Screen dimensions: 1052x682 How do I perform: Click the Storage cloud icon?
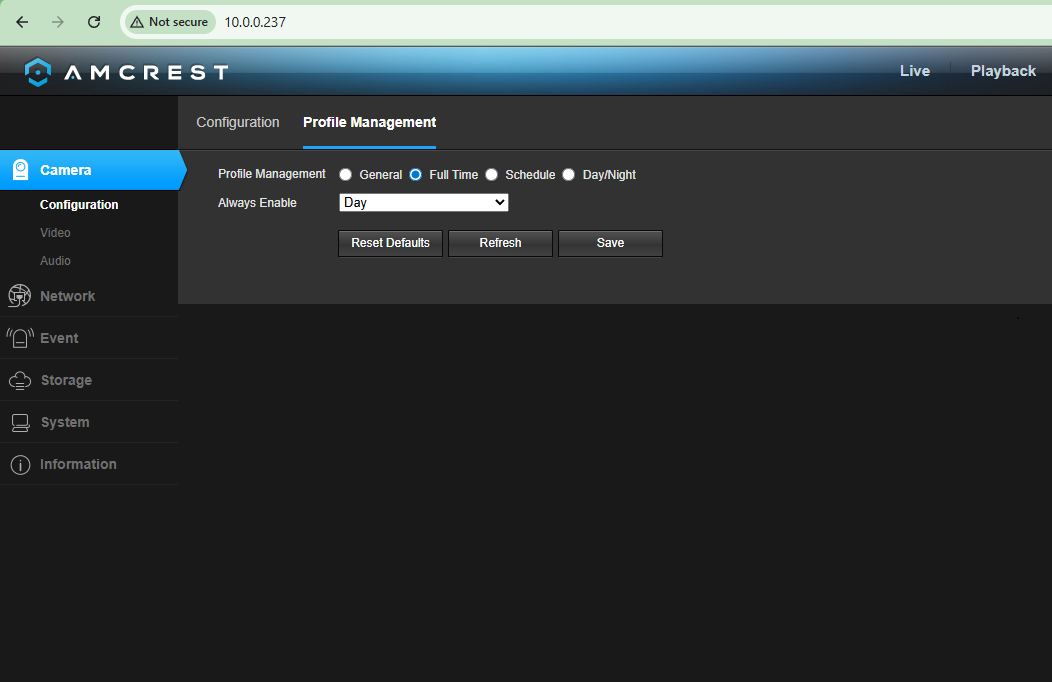click(x=20, y=380)
